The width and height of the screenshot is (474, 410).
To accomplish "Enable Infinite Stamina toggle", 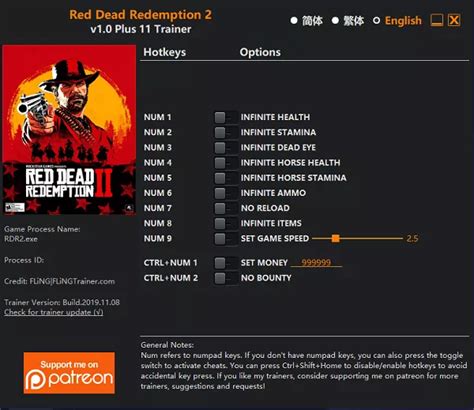I will coord(225,132).
